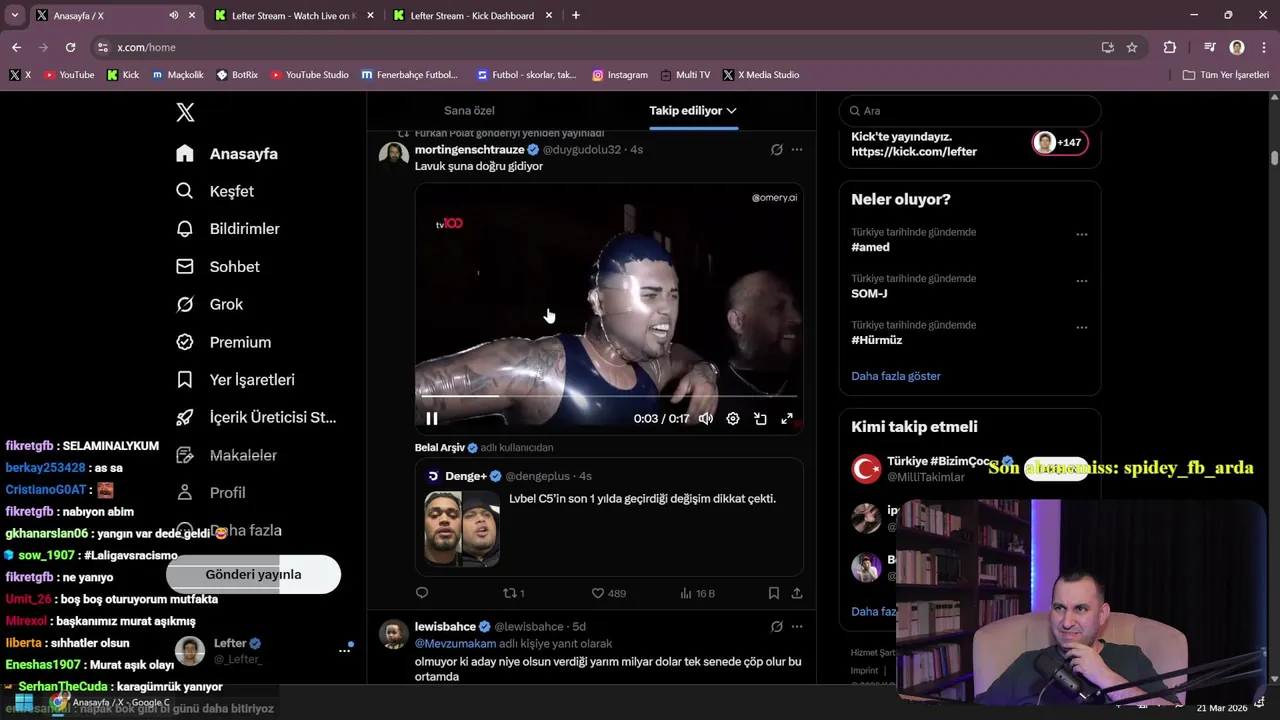Viewport: 1280px width, 720px height.
Task: Open more options for #amed trend
Action: pyautogui.click(x=1082, y=234)
